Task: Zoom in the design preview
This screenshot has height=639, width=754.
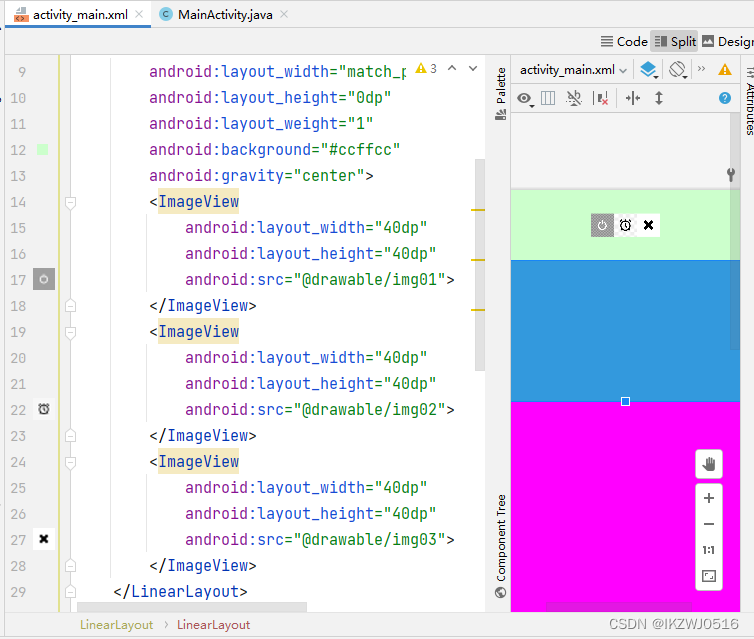Action: [709, 498]
